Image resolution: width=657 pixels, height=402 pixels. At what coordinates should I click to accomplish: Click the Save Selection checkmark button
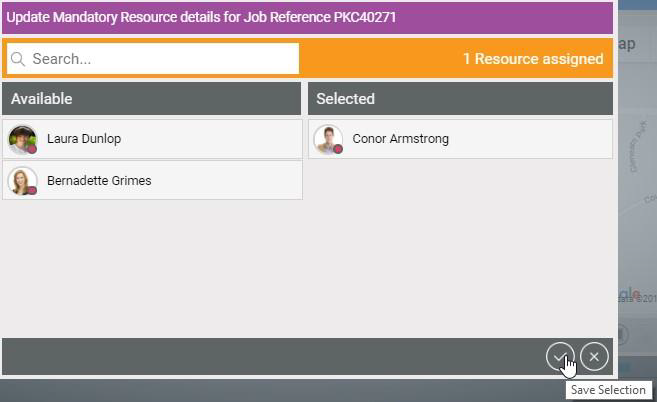[x=560, y=357]
